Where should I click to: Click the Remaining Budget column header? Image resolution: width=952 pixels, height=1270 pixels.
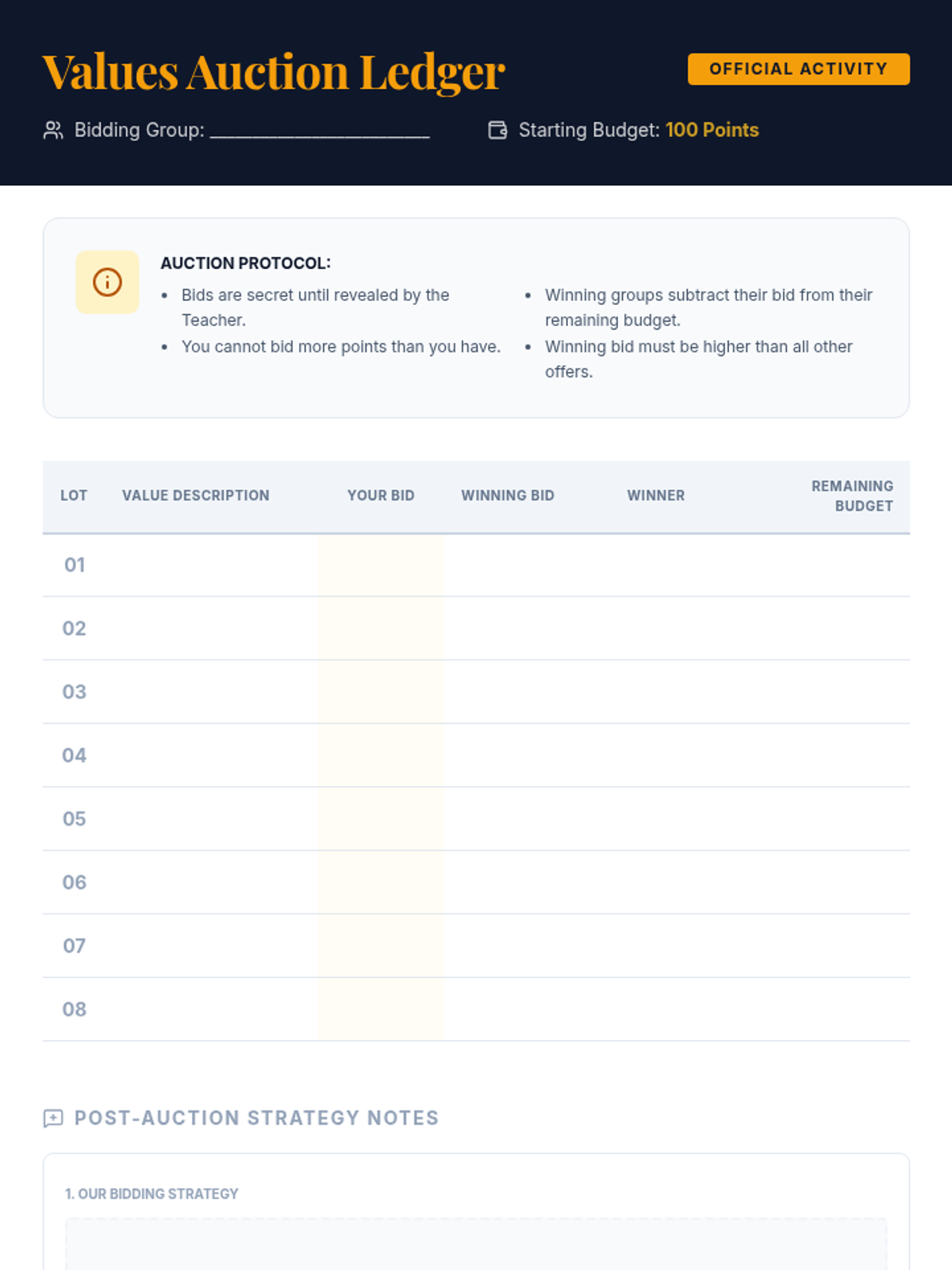(851, 496)
